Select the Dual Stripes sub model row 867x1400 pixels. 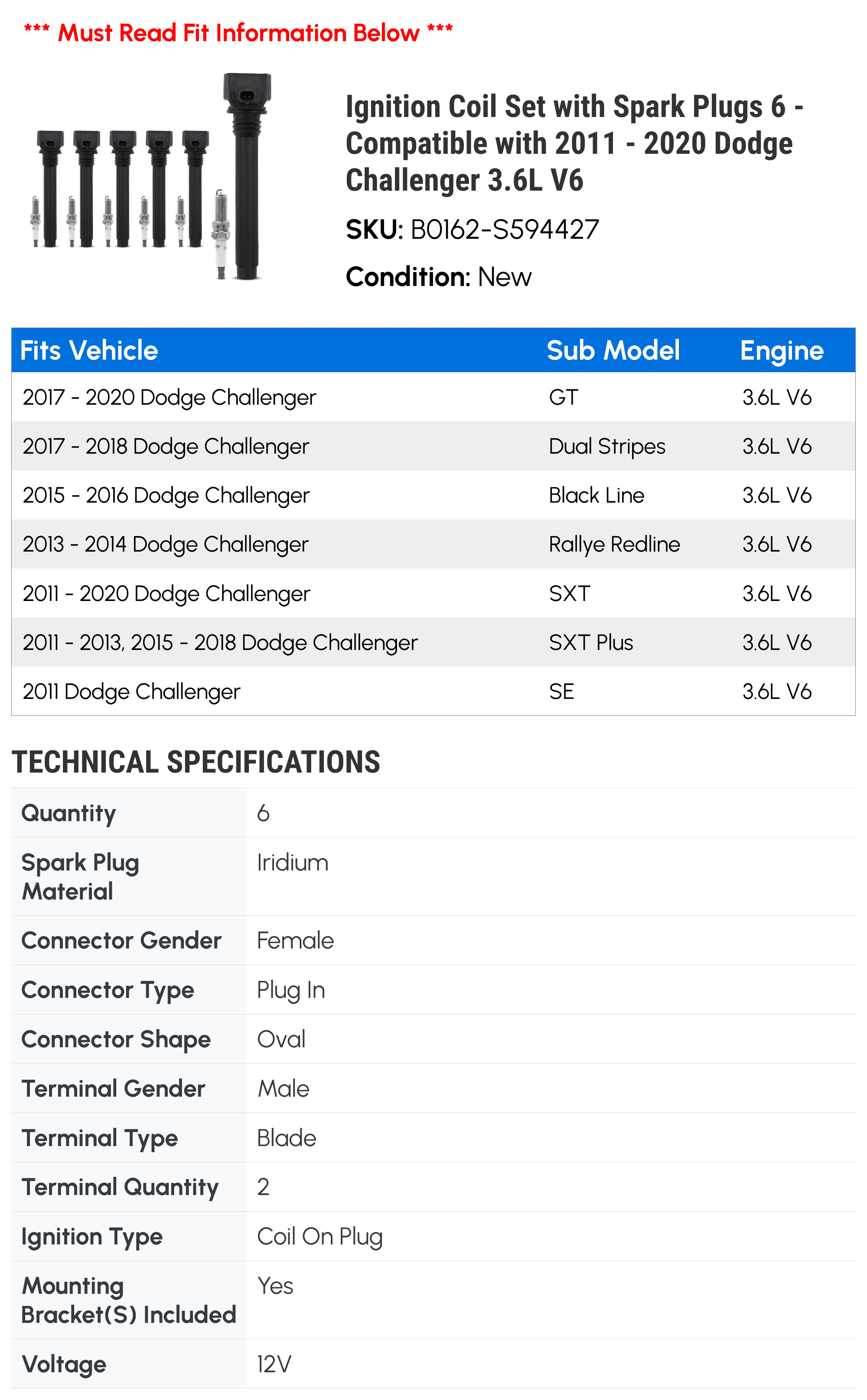[433, 446]
